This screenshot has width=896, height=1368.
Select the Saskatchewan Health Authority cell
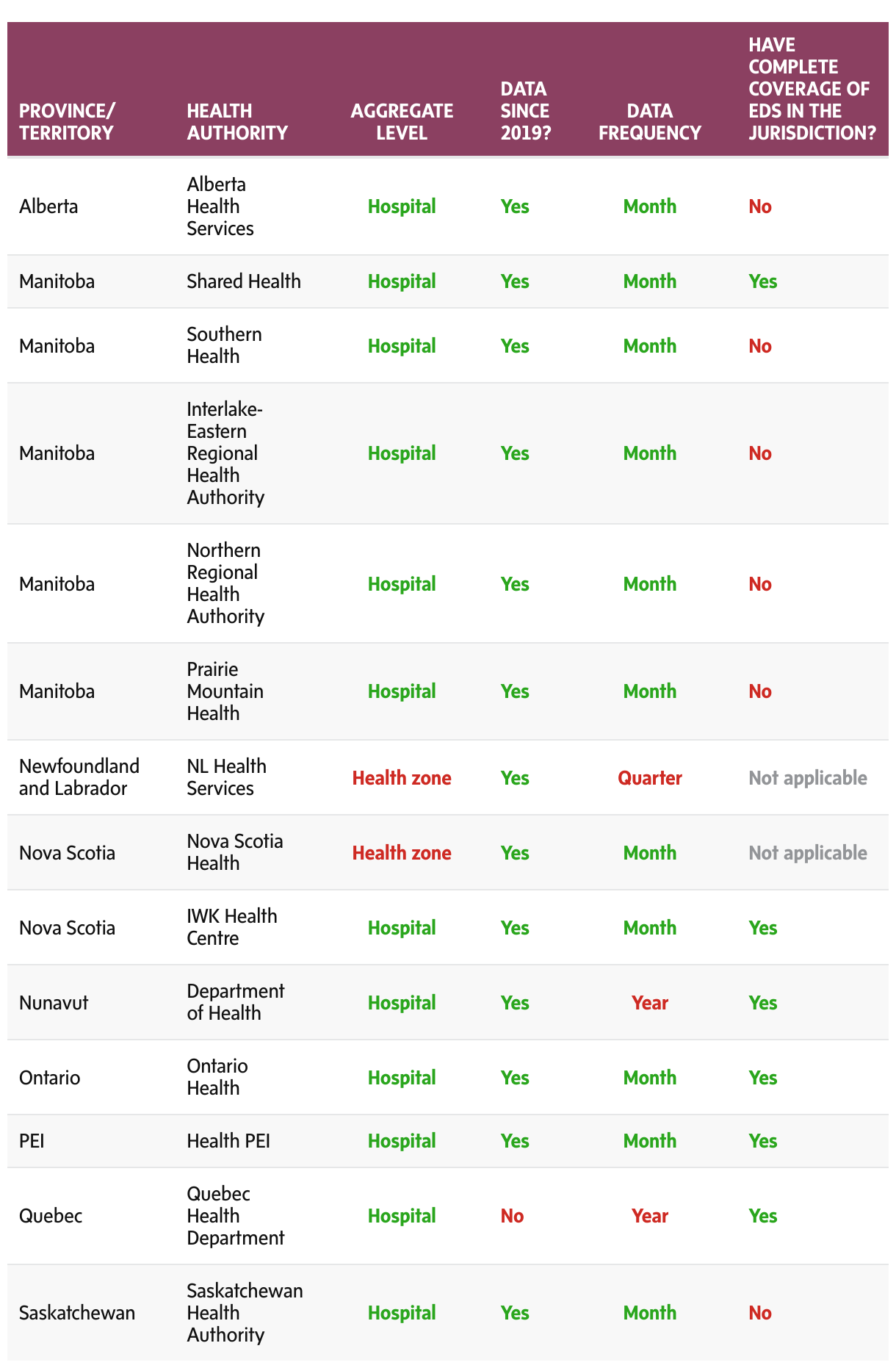(245, 1313)
